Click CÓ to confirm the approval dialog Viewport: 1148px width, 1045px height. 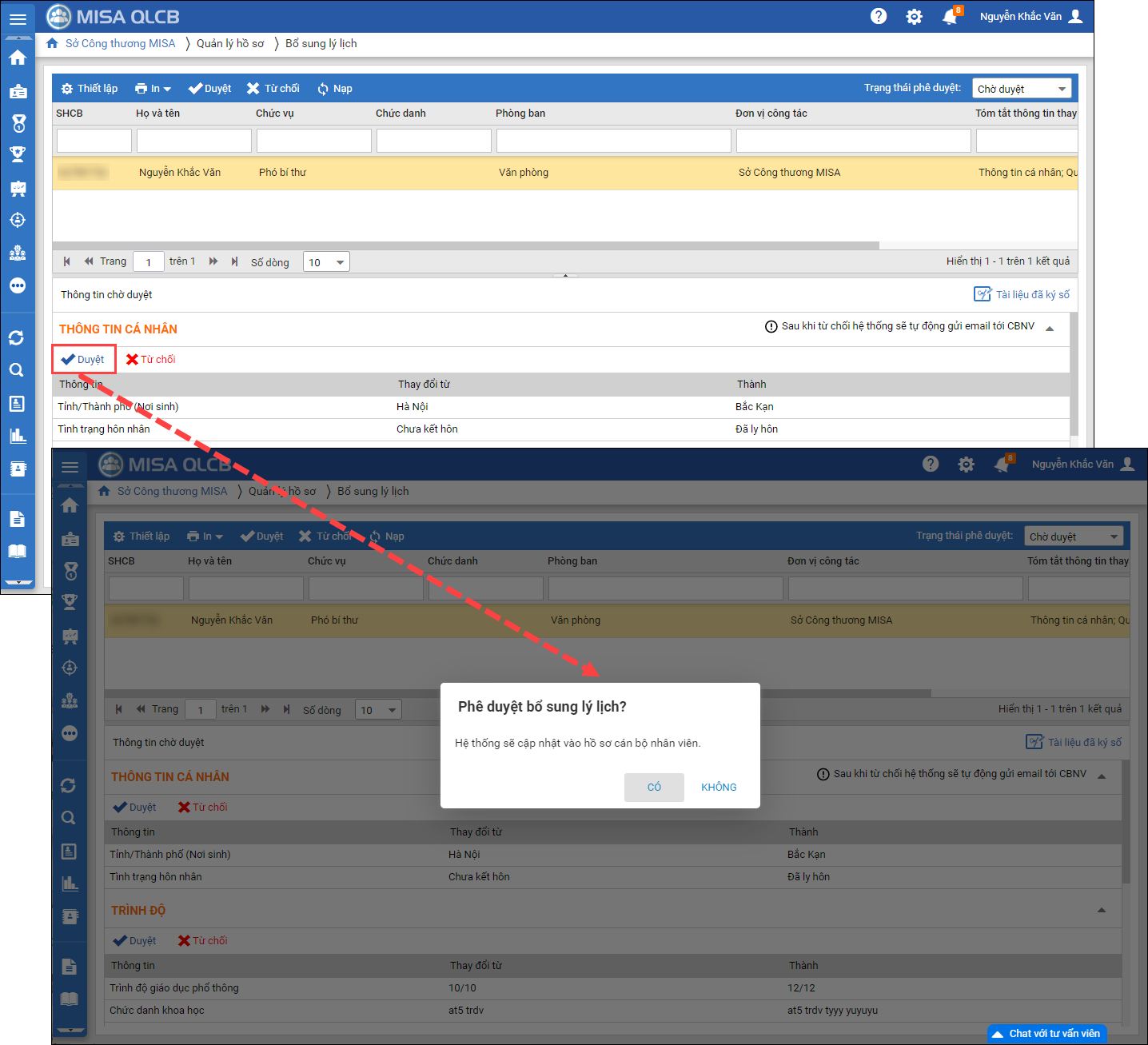point(654,787)
